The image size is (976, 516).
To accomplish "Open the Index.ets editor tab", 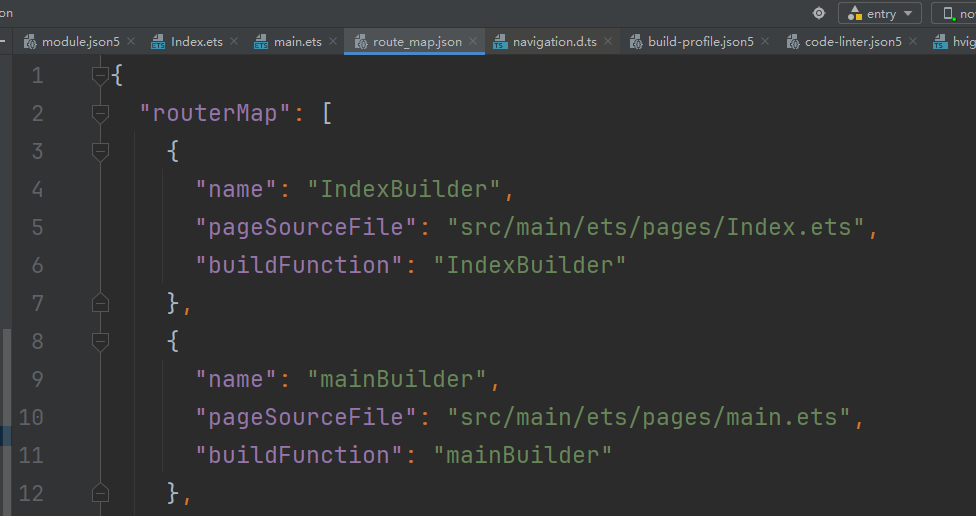I will [196, 42].
